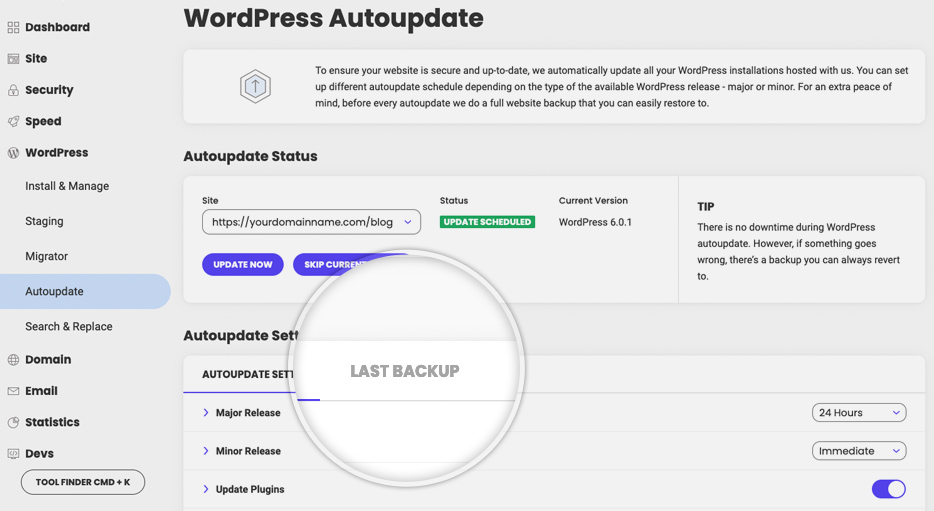This screenshot has height=511, width=934.
Task: Select the Site icon in sidebar
Action: click(13, 58)
